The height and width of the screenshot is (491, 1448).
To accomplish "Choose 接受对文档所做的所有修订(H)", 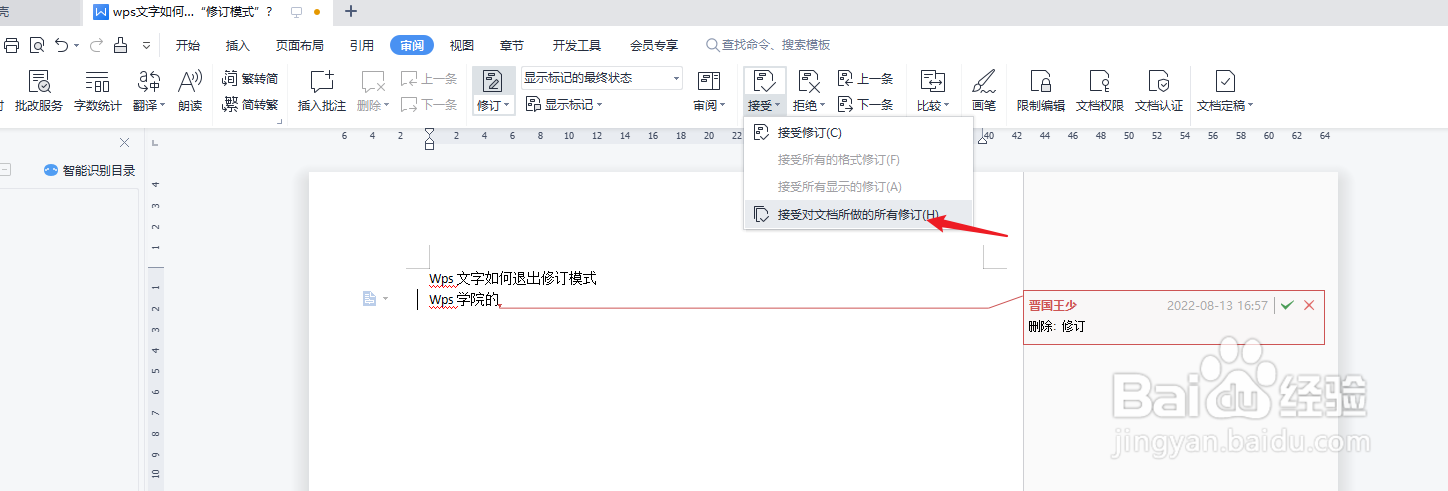I will tap(858, 214).
